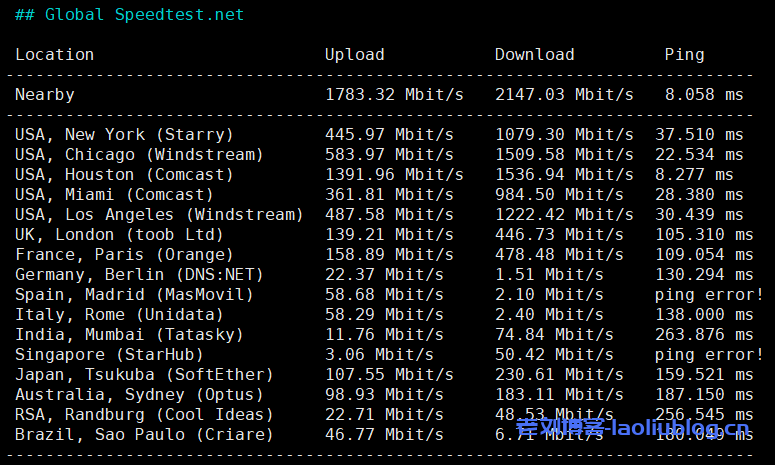Click Houston upload speed 1391.96 Mbit/s
The image size is (775, 465).
coord(394,175)
